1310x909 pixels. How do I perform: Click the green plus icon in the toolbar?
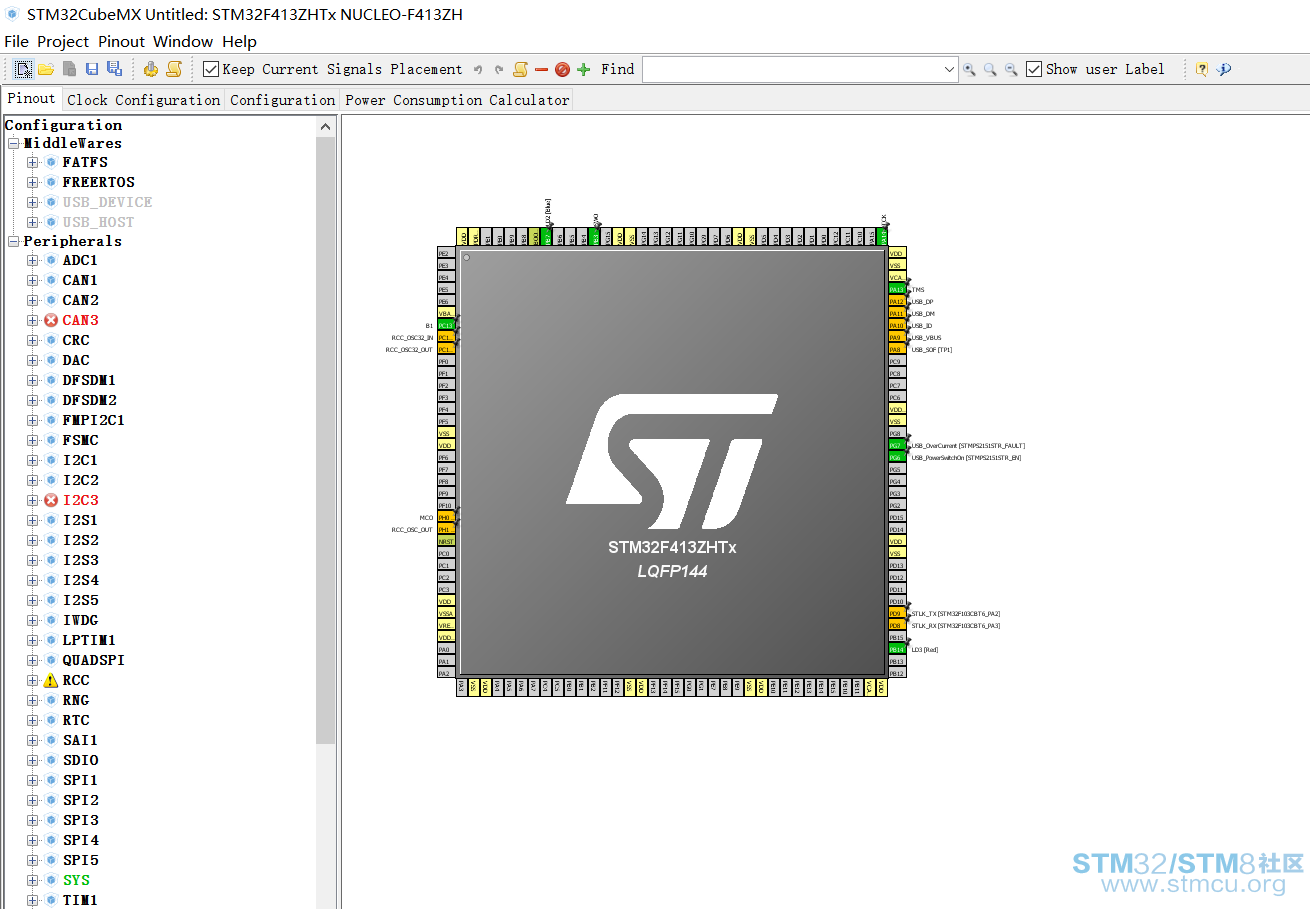(x=584, y=69)
